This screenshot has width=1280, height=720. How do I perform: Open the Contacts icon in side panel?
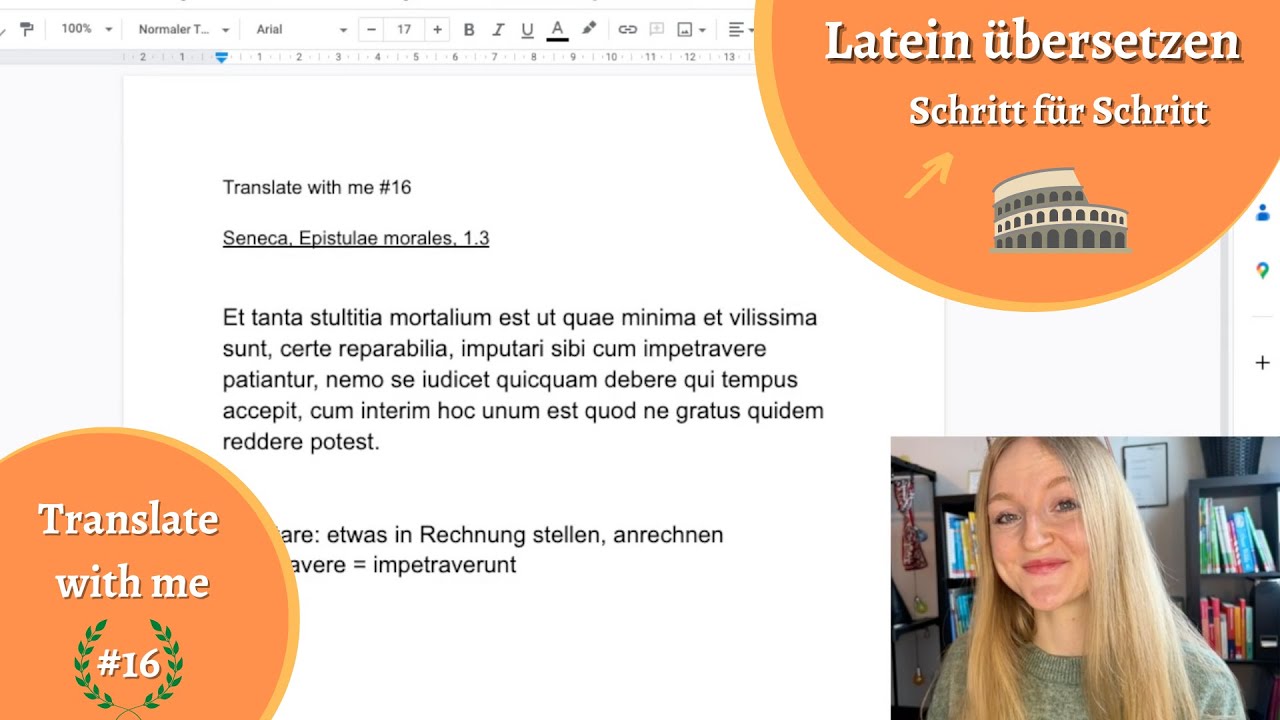point(1262,212)
